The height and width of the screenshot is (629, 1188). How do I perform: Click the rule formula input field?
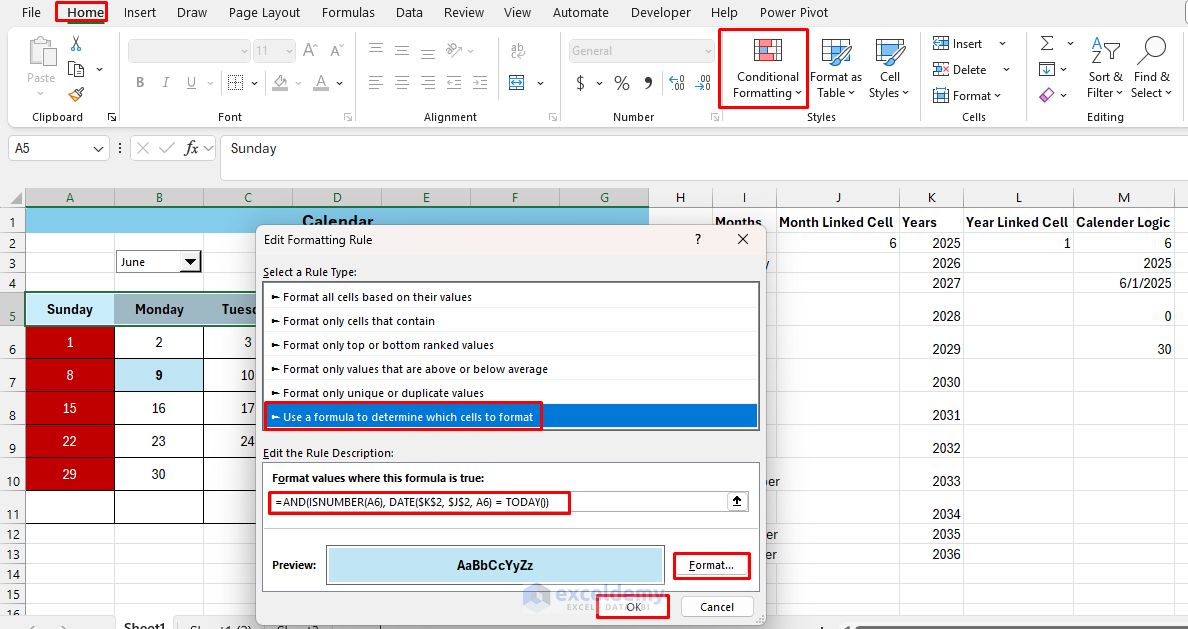point(497,502)
